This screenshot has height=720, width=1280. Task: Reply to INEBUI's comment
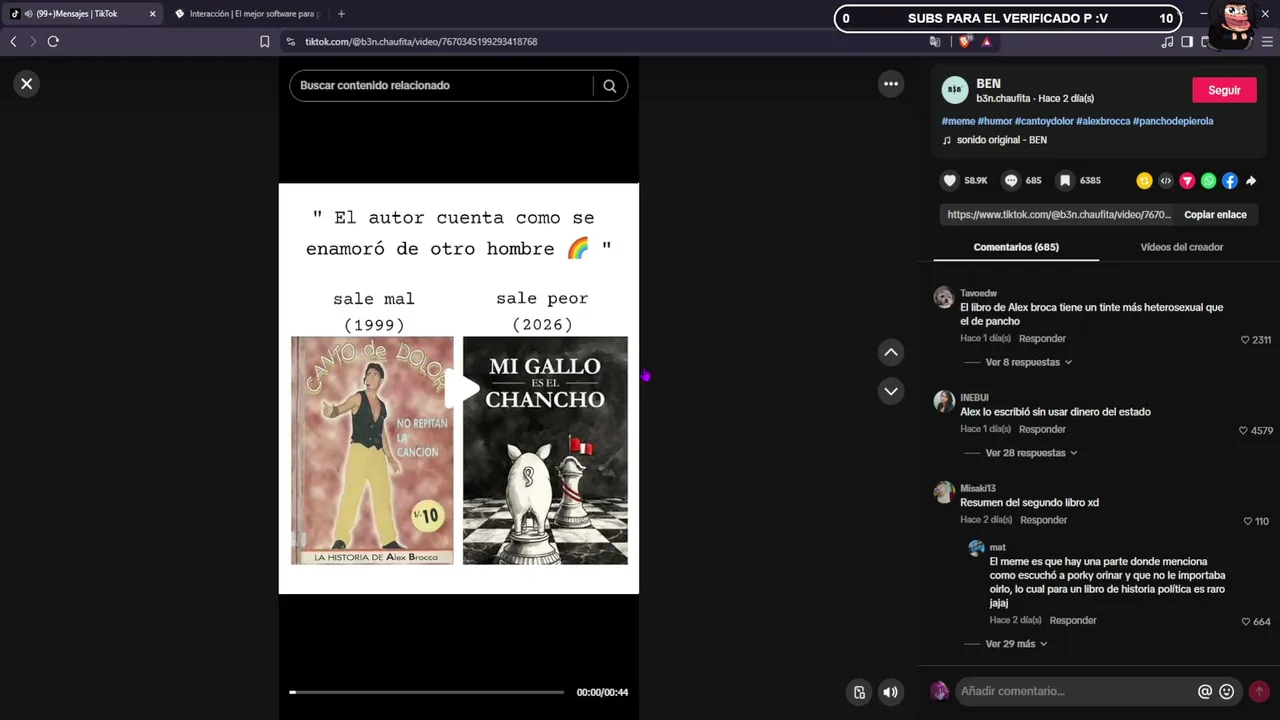[x=1042, y=429]
